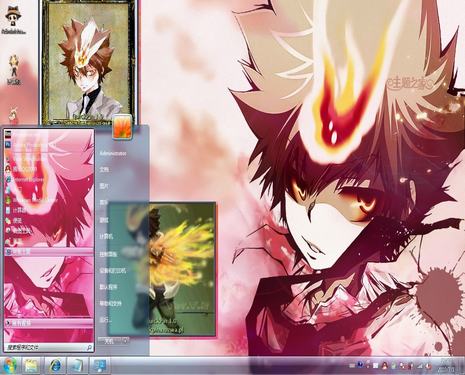
Task: Click the framed portrait desktop gadget
Action: 88,62
